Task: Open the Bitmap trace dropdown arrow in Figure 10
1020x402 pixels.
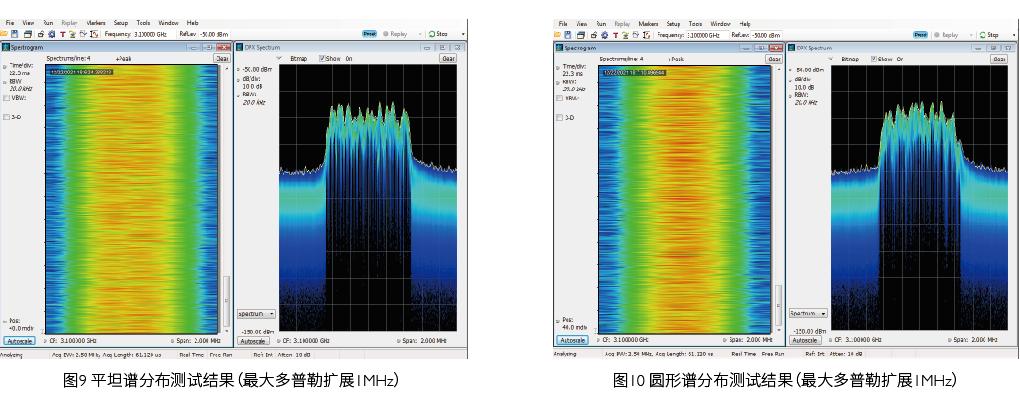Action: point(831,59)
